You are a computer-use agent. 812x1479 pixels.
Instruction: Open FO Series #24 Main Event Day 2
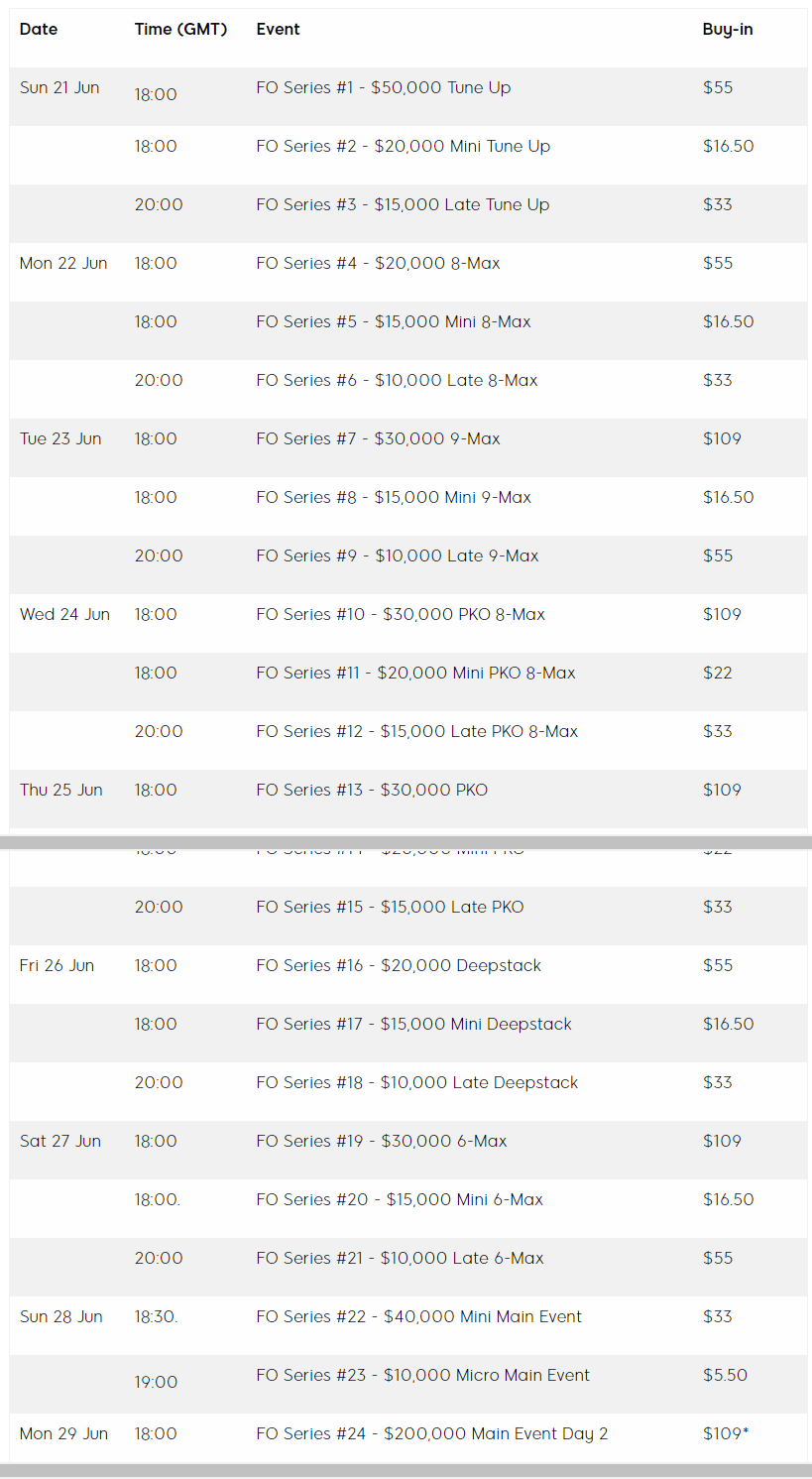coord(431,1434)
